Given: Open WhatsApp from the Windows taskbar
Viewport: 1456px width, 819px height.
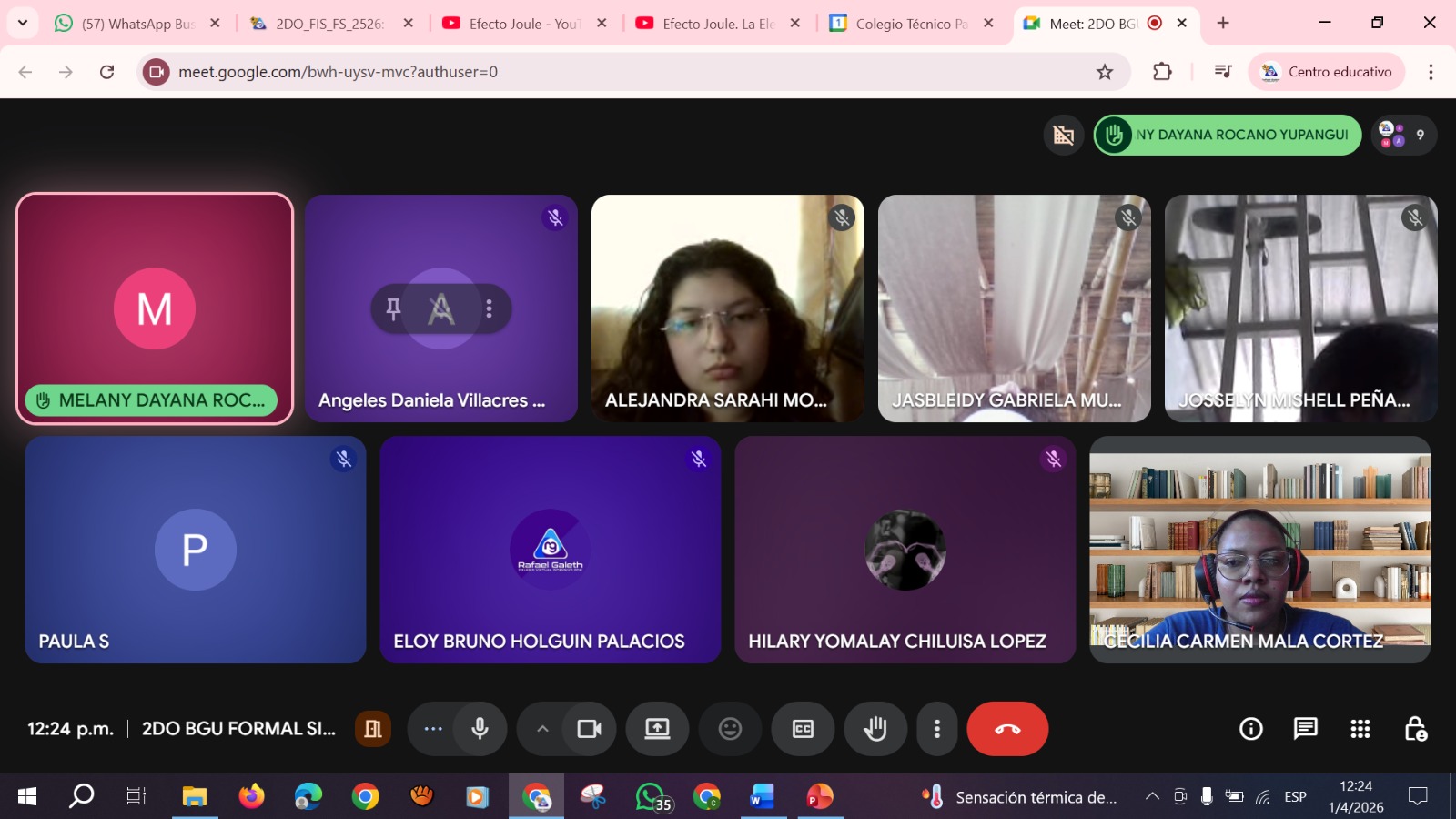Looking at the screenshot, I should tap(652, 797).
